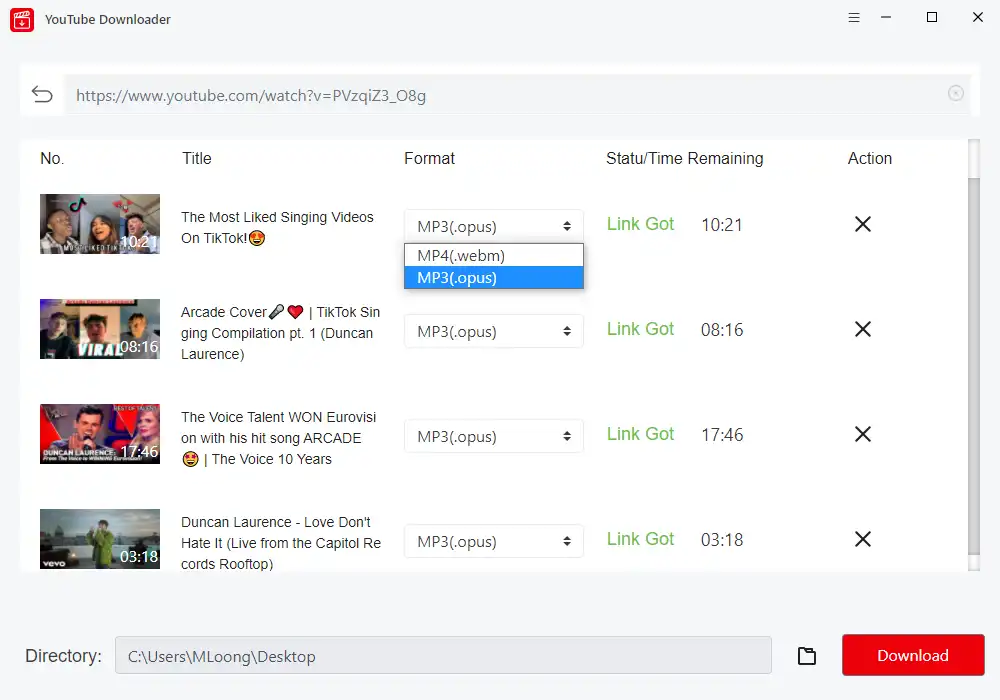Click 'Link Got' status in the 08:16 row
Viewport: 1000px width, 700px height.
pyautogui.click(x=640, y=329)
